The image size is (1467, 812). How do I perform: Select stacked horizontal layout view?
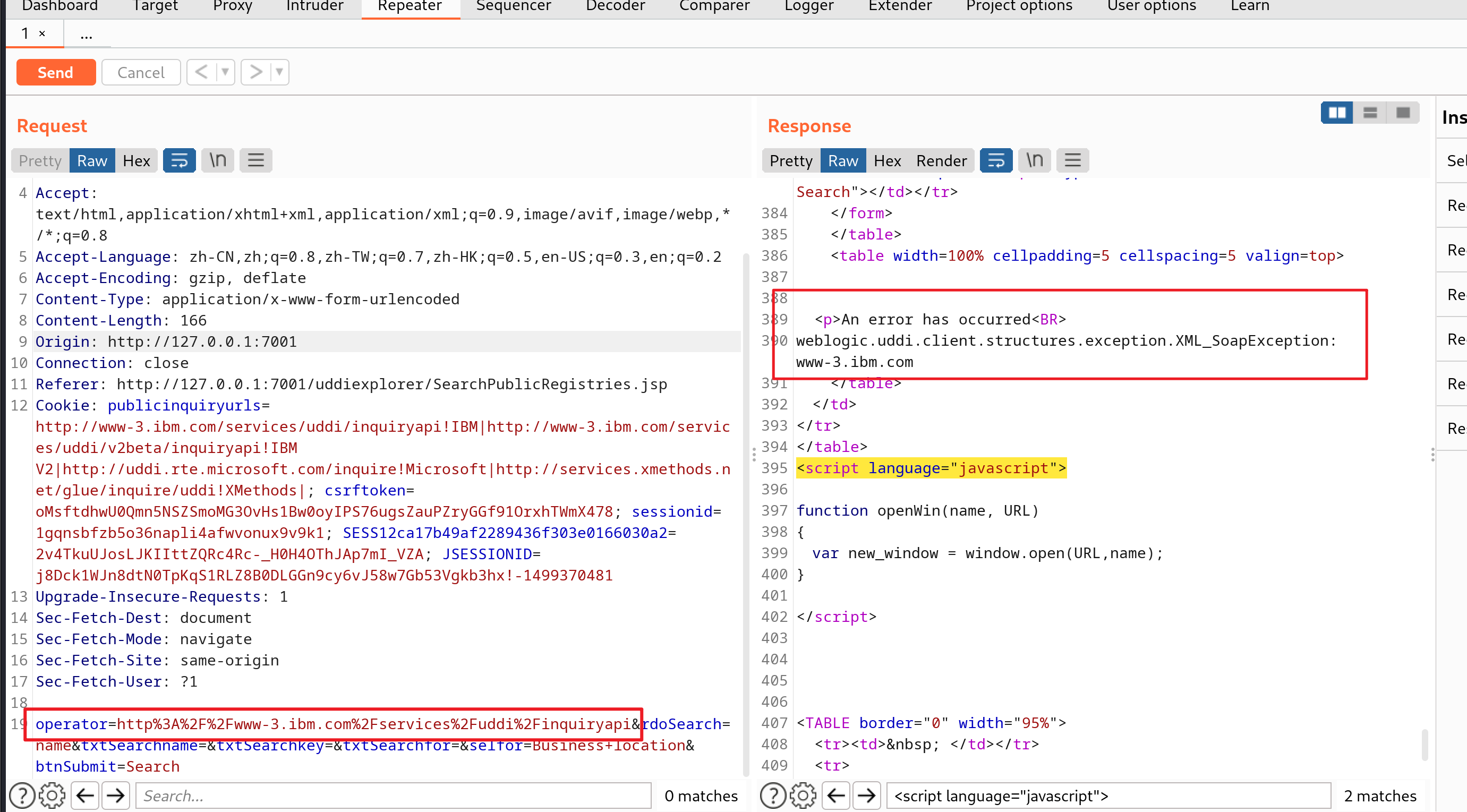click(x=1370, y=113)
